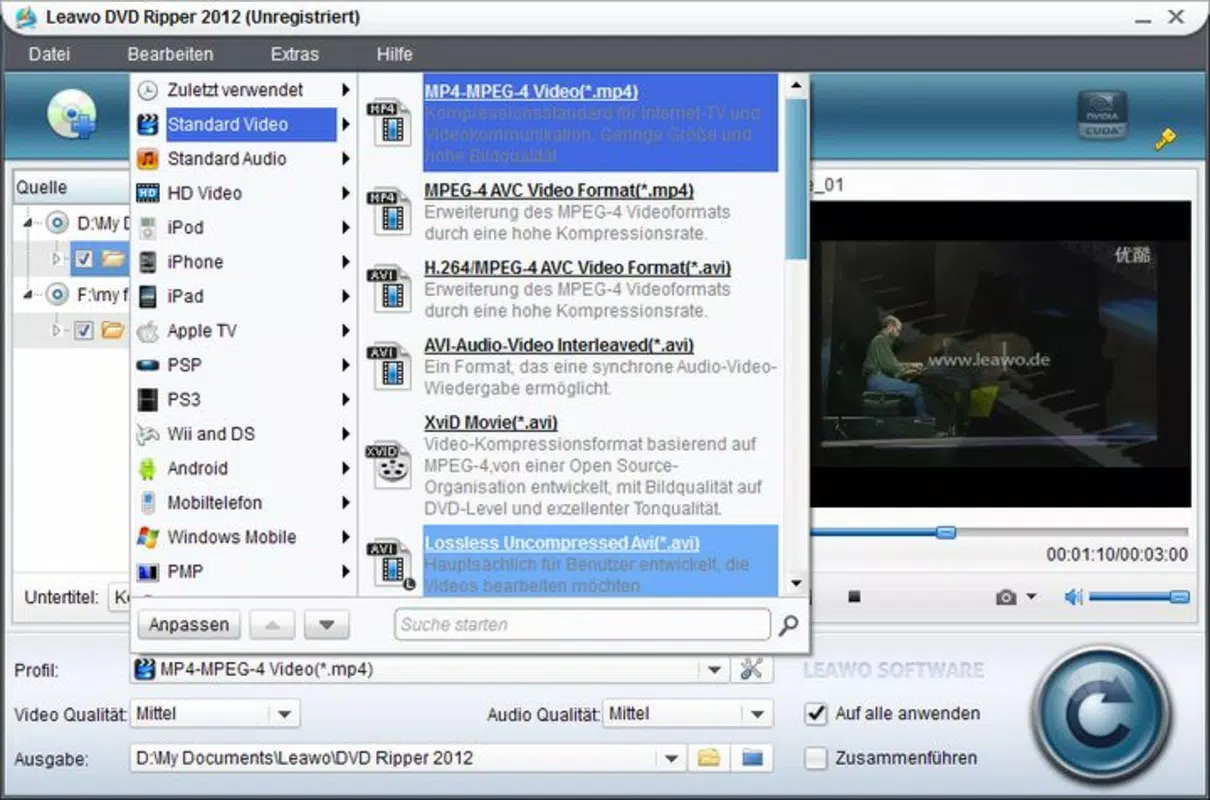The width and height of the screenshot is (1210, 800).
Task: Click the Wii and DS controller icon
Action: (148, 434)
